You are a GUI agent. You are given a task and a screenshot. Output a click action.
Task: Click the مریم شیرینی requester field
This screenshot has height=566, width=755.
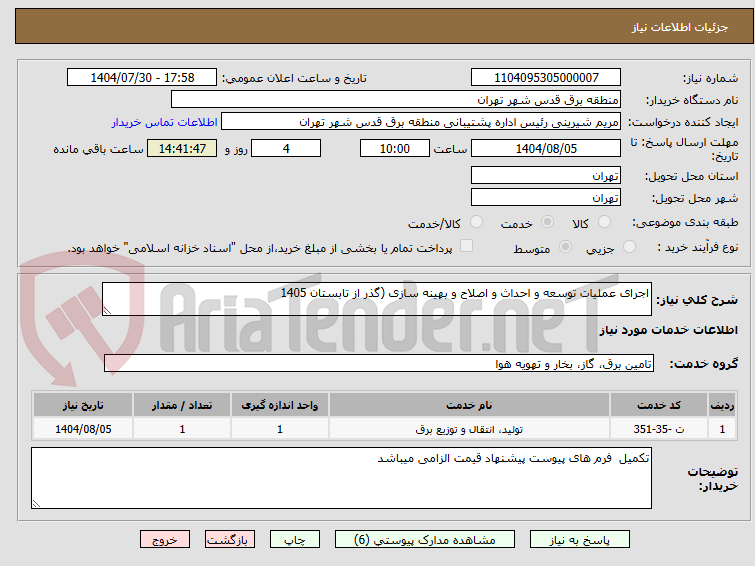(421, 122)
